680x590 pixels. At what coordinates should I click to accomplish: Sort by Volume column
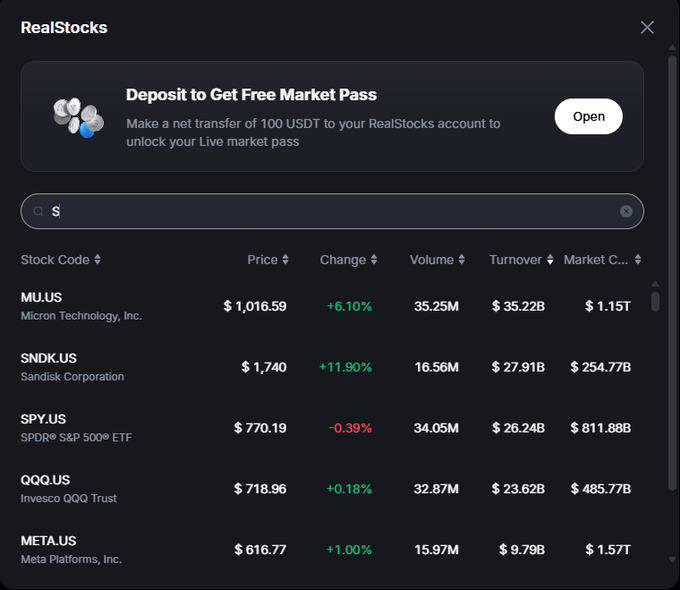click(437, 259)
